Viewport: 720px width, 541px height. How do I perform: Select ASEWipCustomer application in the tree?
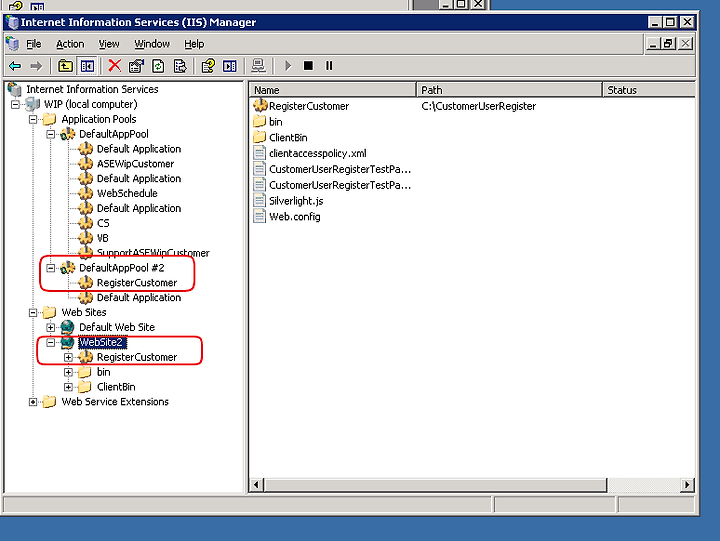click(135, 164)
